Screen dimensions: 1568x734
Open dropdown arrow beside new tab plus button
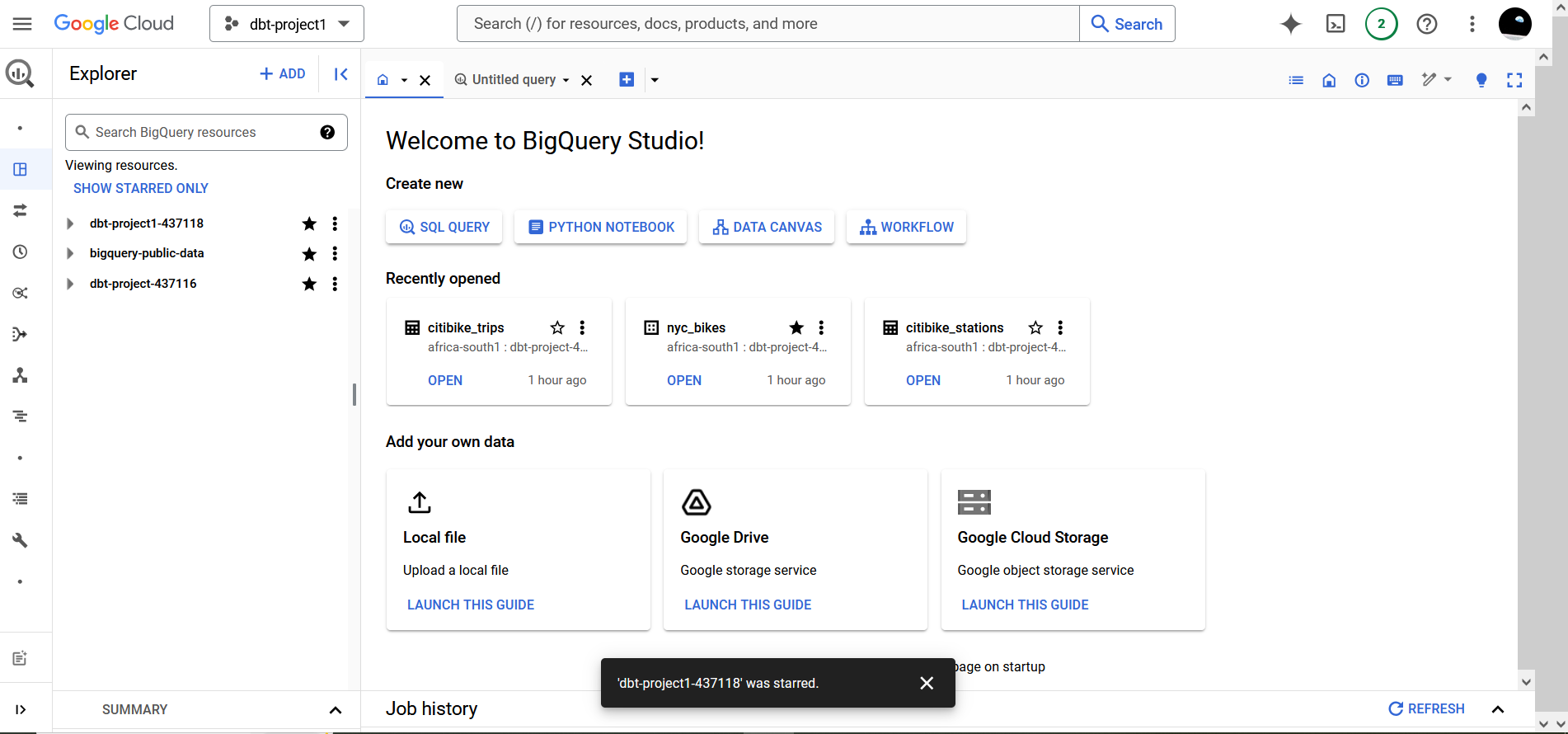(655, 80)
